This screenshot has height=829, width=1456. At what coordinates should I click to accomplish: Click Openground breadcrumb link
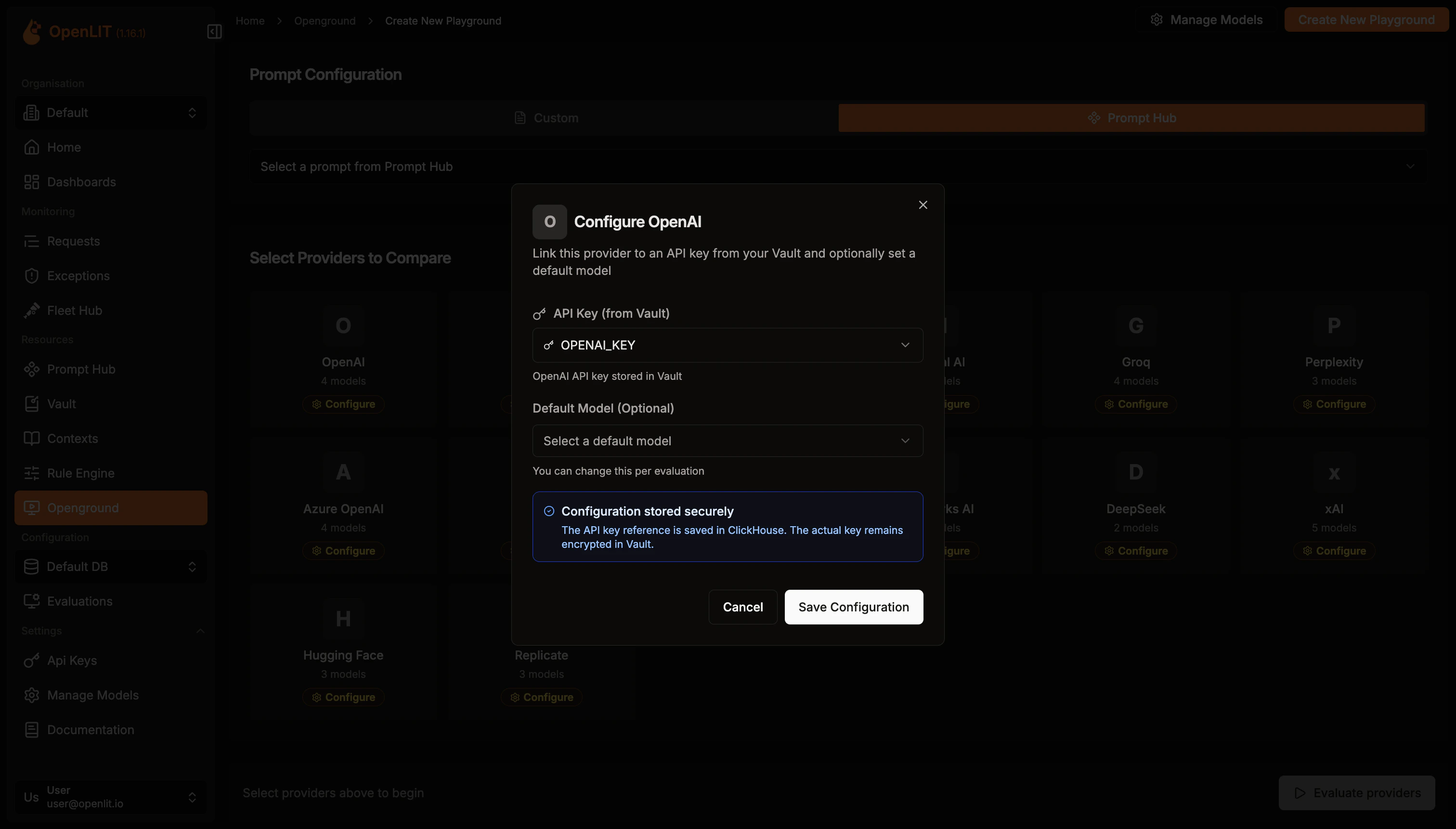tap(325, 21)
